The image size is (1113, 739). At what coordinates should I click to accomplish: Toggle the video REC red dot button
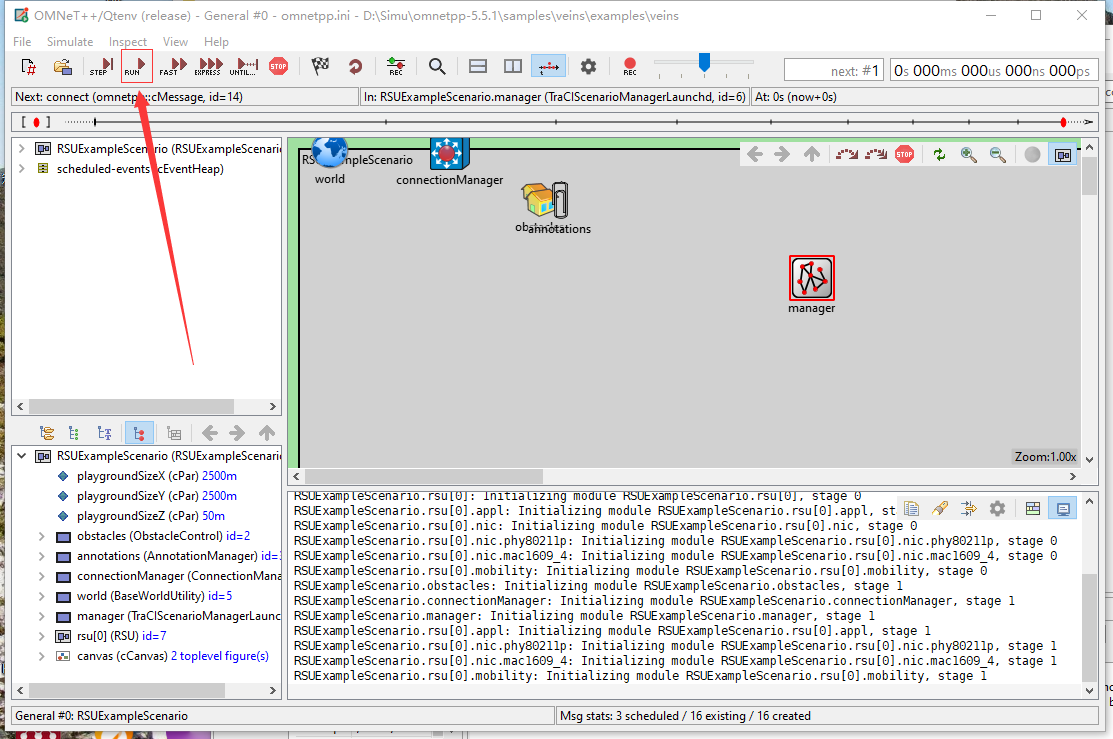click(x=630, y=67)
